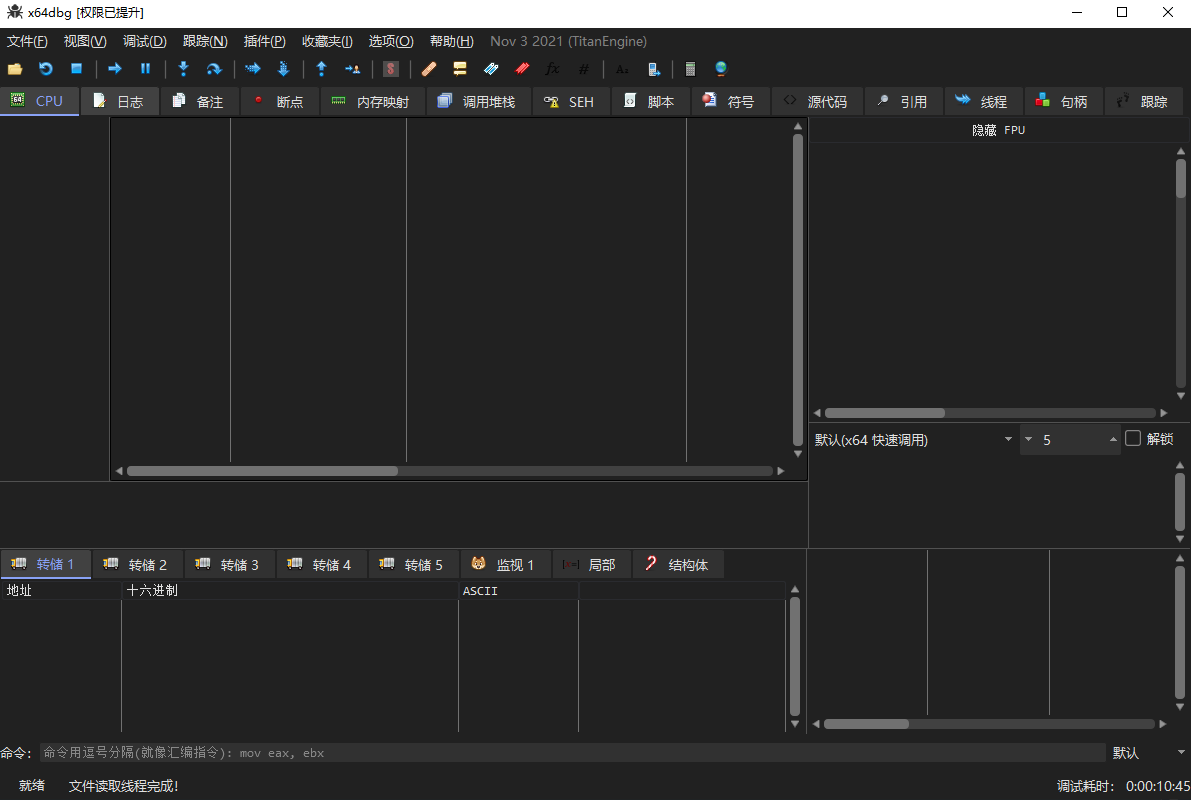Open the 收藏夹(I) menu

[x=327, y=41]
